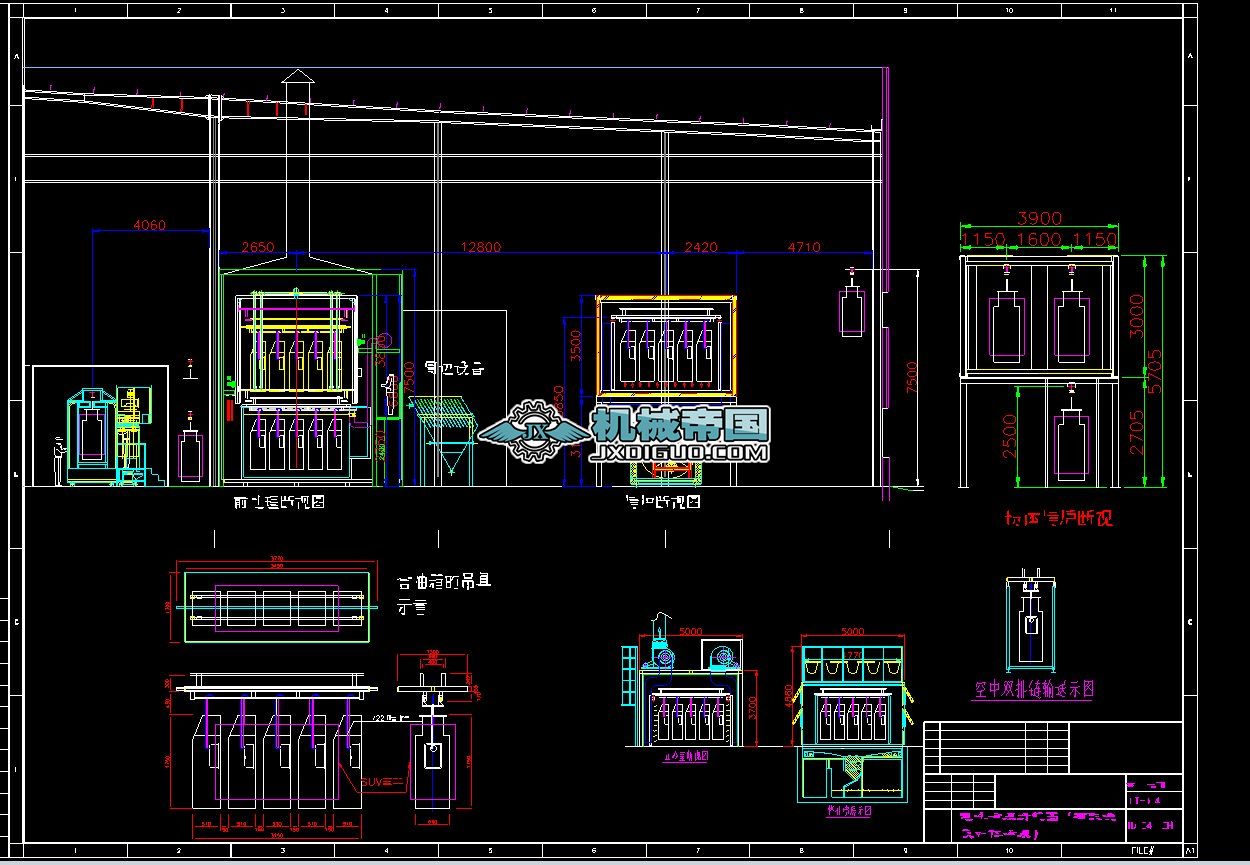Screen dimensions: 1250x865
Task: Select the 3700 dimension beside the fan unit view
Action: click(x=754, y=710)
